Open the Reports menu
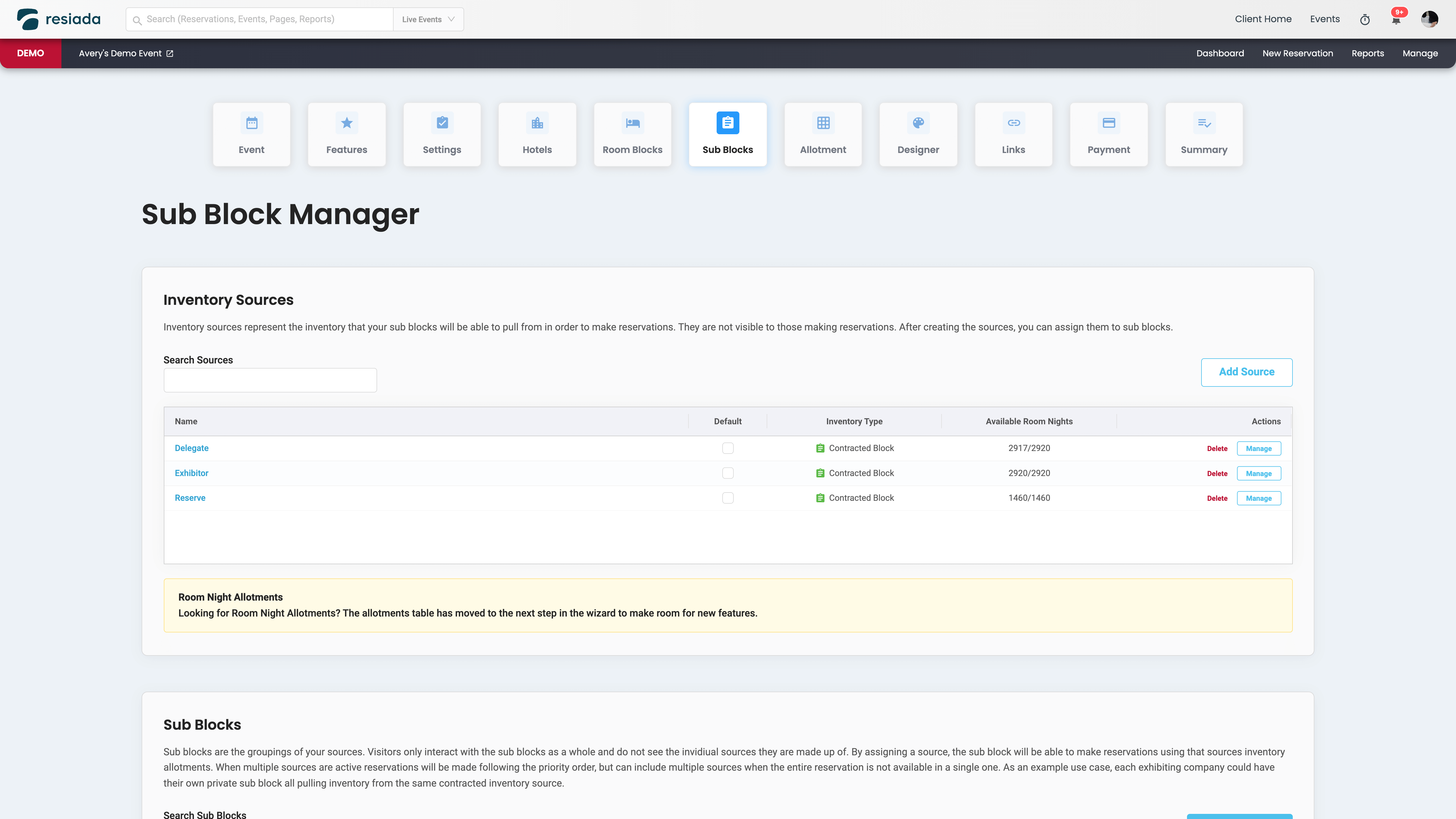The width and height of the screenshot is (1456, 819). (x=1367, y=54)
